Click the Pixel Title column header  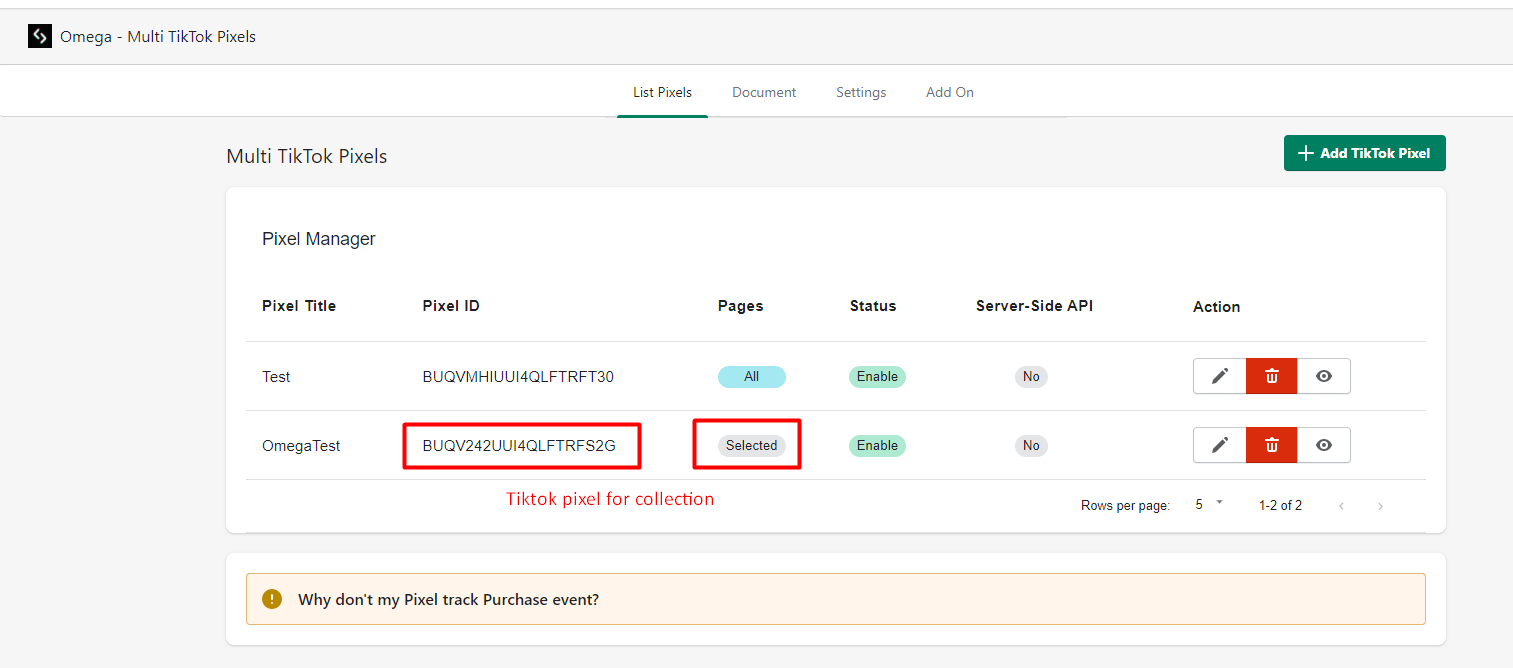point(299,306)
